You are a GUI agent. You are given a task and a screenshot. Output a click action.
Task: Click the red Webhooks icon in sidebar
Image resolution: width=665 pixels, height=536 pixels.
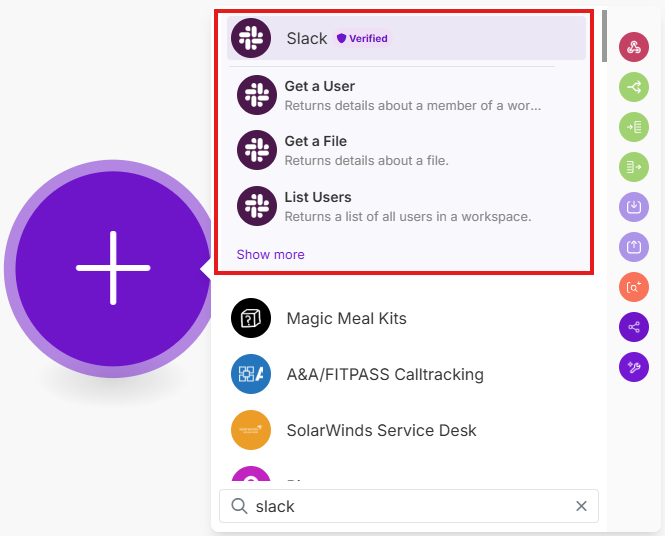coord(634,47)
